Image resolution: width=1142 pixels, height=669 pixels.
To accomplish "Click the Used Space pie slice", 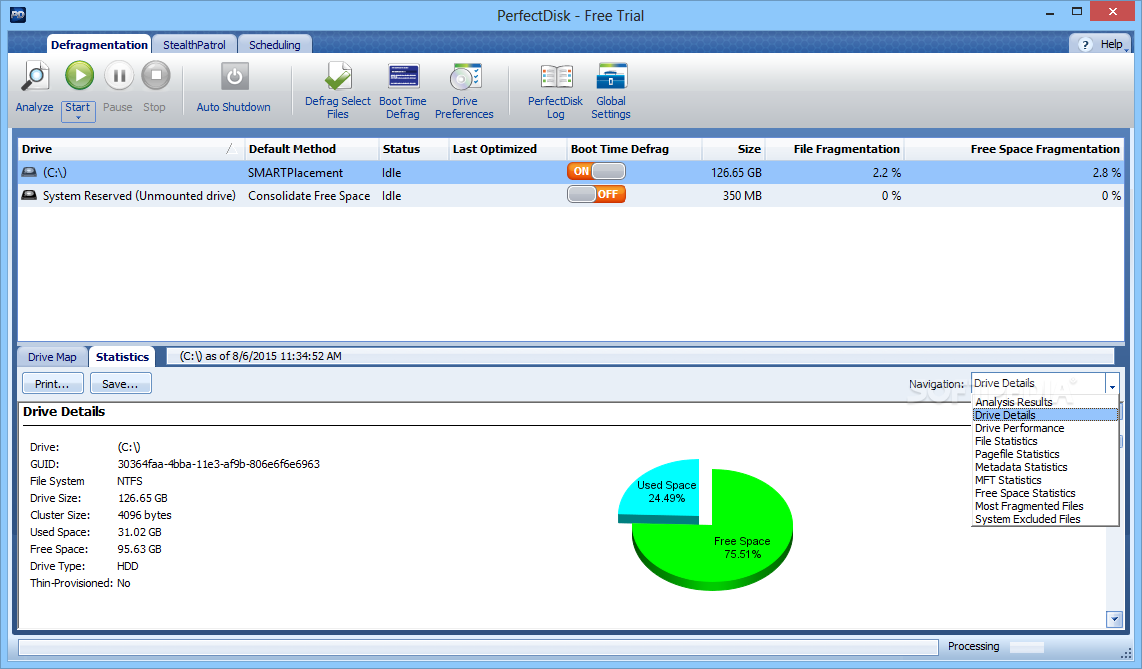I will pos(659,489).
